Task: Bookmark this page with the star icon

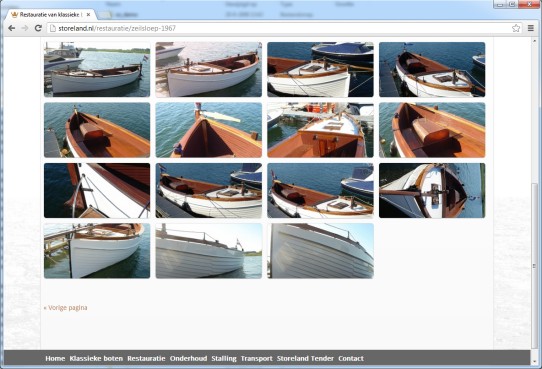Action: click(x=516, y=28)
